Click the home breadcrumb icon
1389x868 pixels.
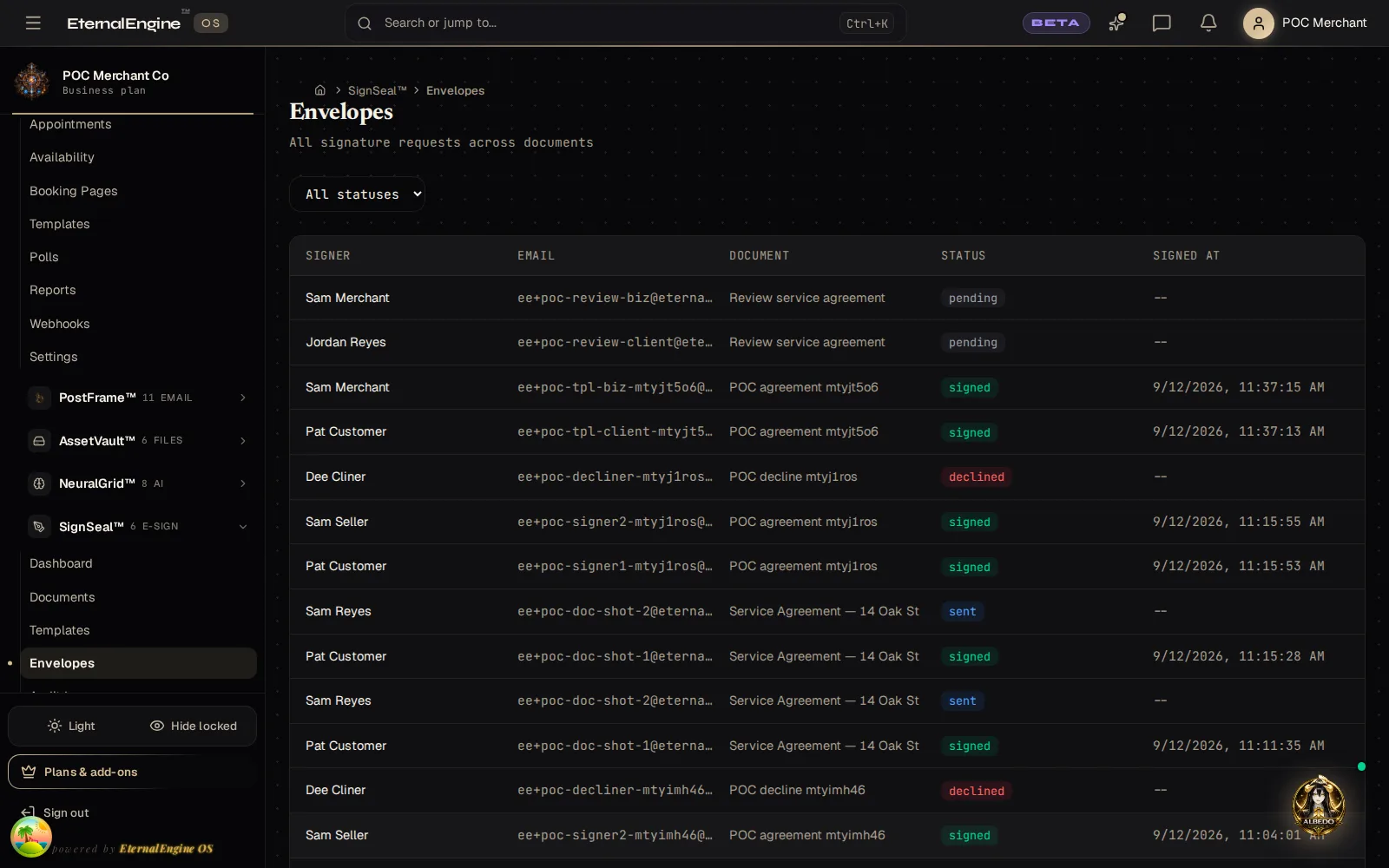(x=319, y=90)
